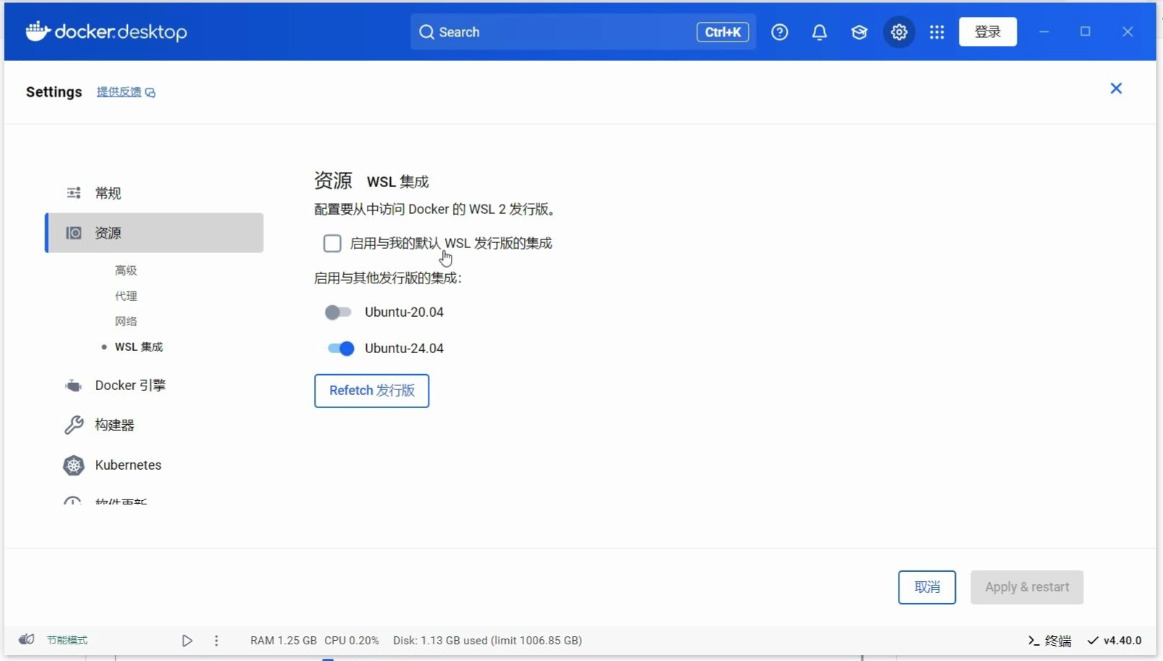Click the 登录 sign-in button
This screenshot has height=661, width=1163.
pos(987,32)
